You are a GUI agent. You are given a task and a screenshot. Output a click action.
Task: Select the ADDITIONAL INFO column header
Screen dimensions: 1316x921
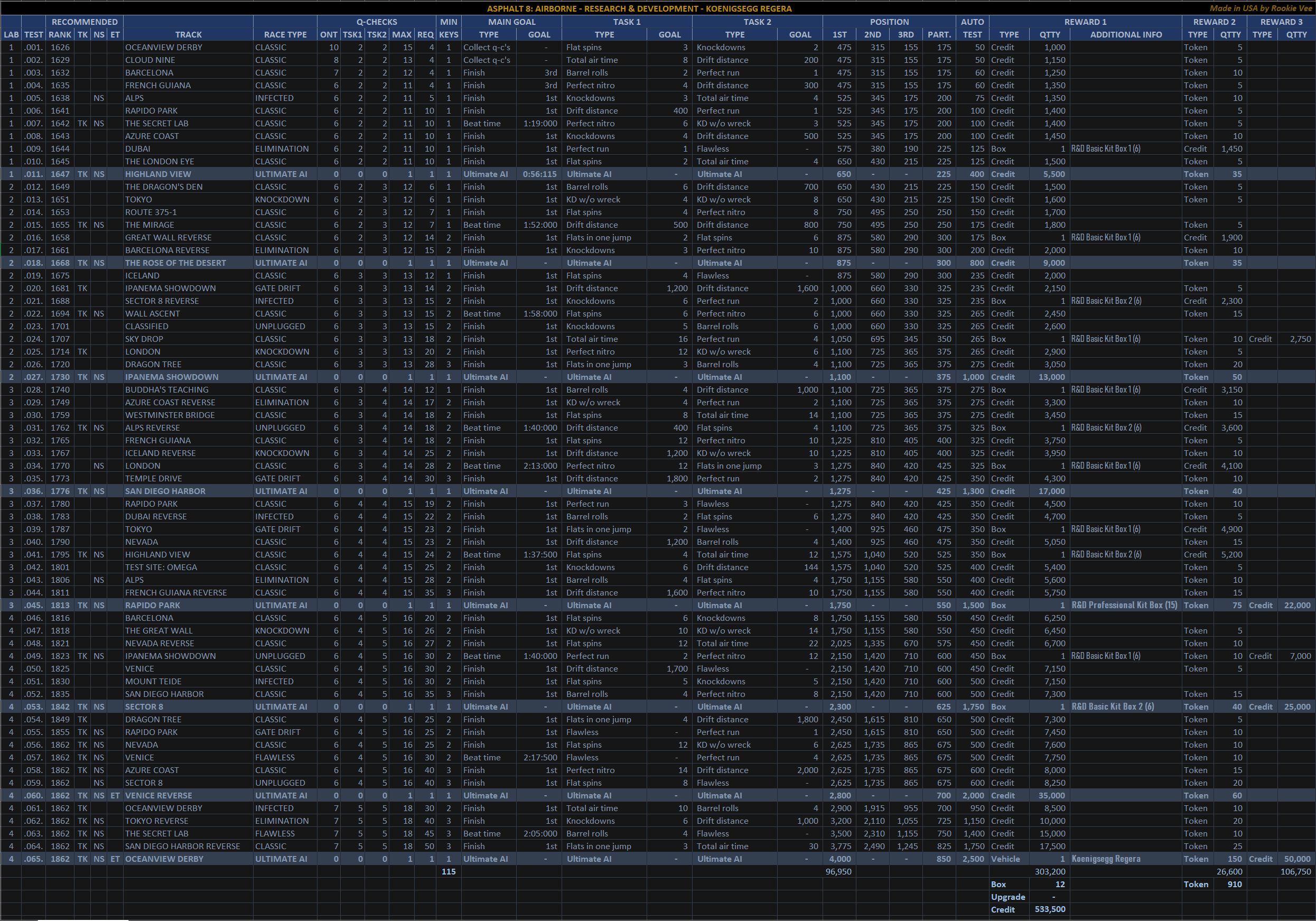pos(1126,34)
